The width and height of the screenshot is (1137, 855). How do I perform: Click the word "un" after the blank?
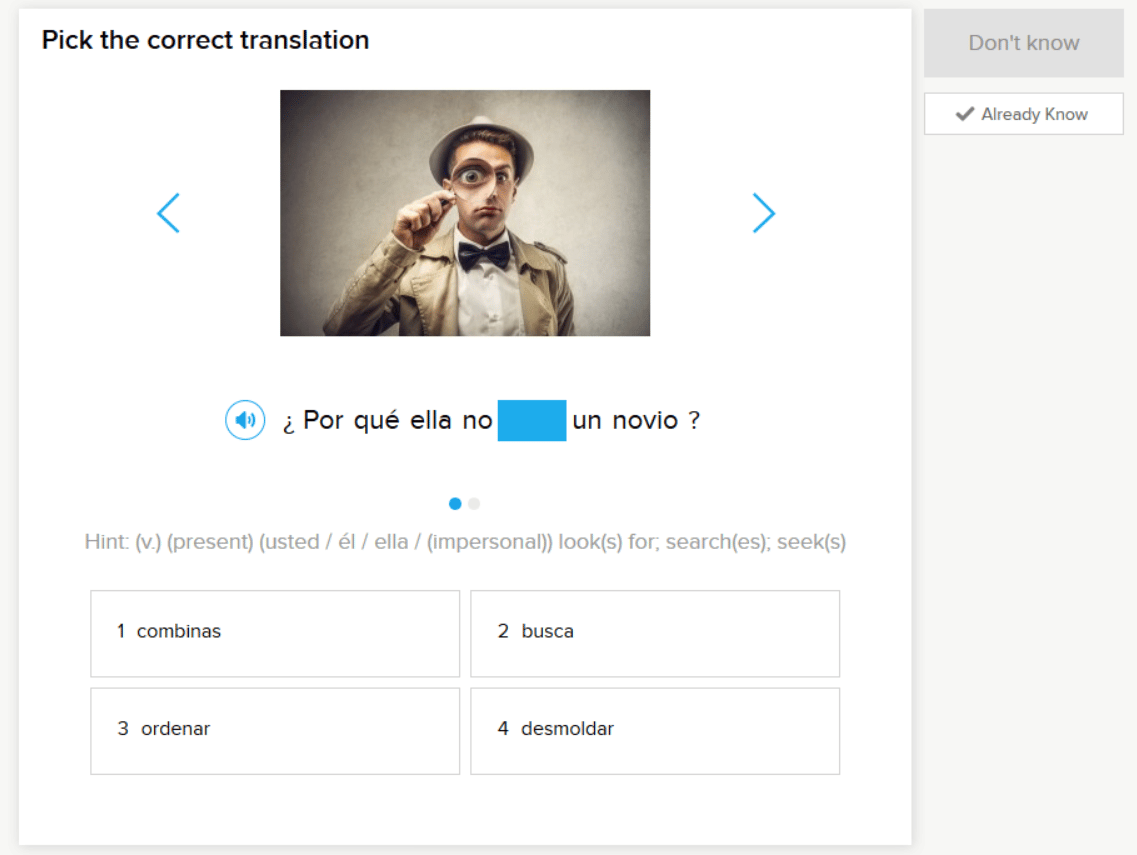(x=587, y=421)
